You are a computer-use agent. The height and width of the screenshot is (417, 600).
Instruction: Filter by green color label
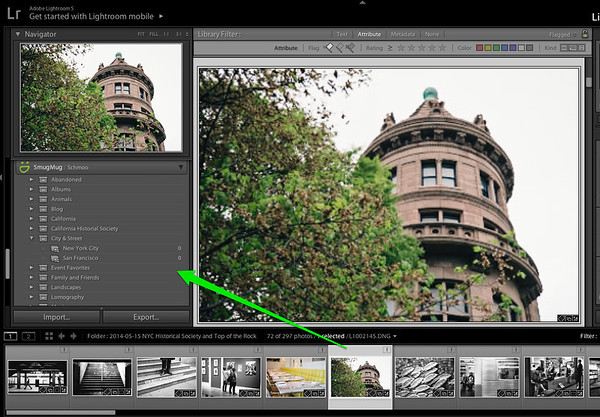(496, 48)
